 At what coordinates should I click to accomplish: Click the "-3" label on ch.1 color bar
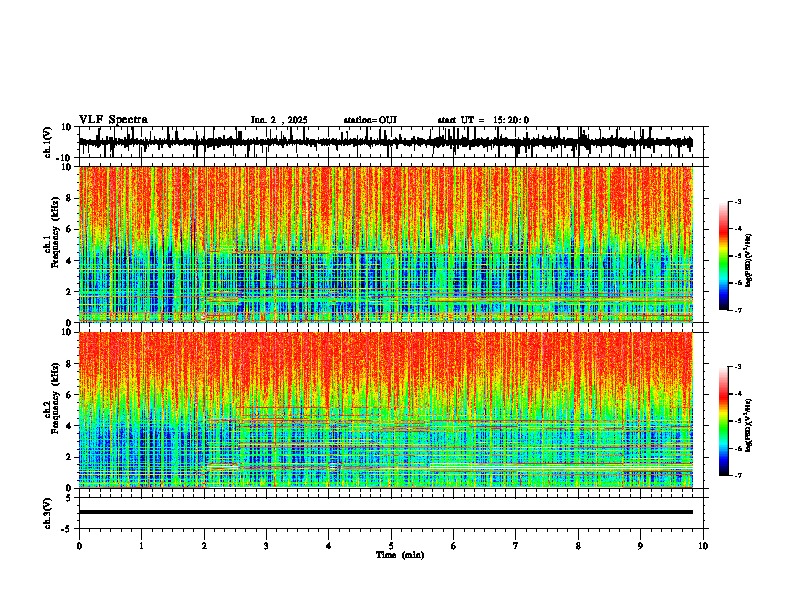[737, 201]
